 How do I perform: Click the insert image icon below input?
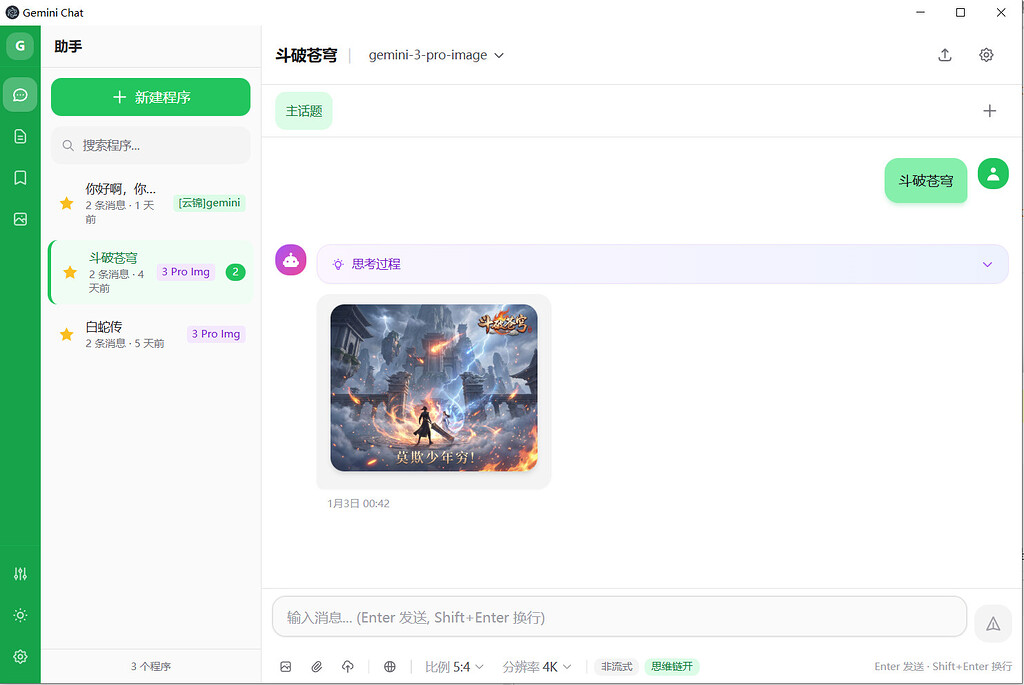click(285, 667)
